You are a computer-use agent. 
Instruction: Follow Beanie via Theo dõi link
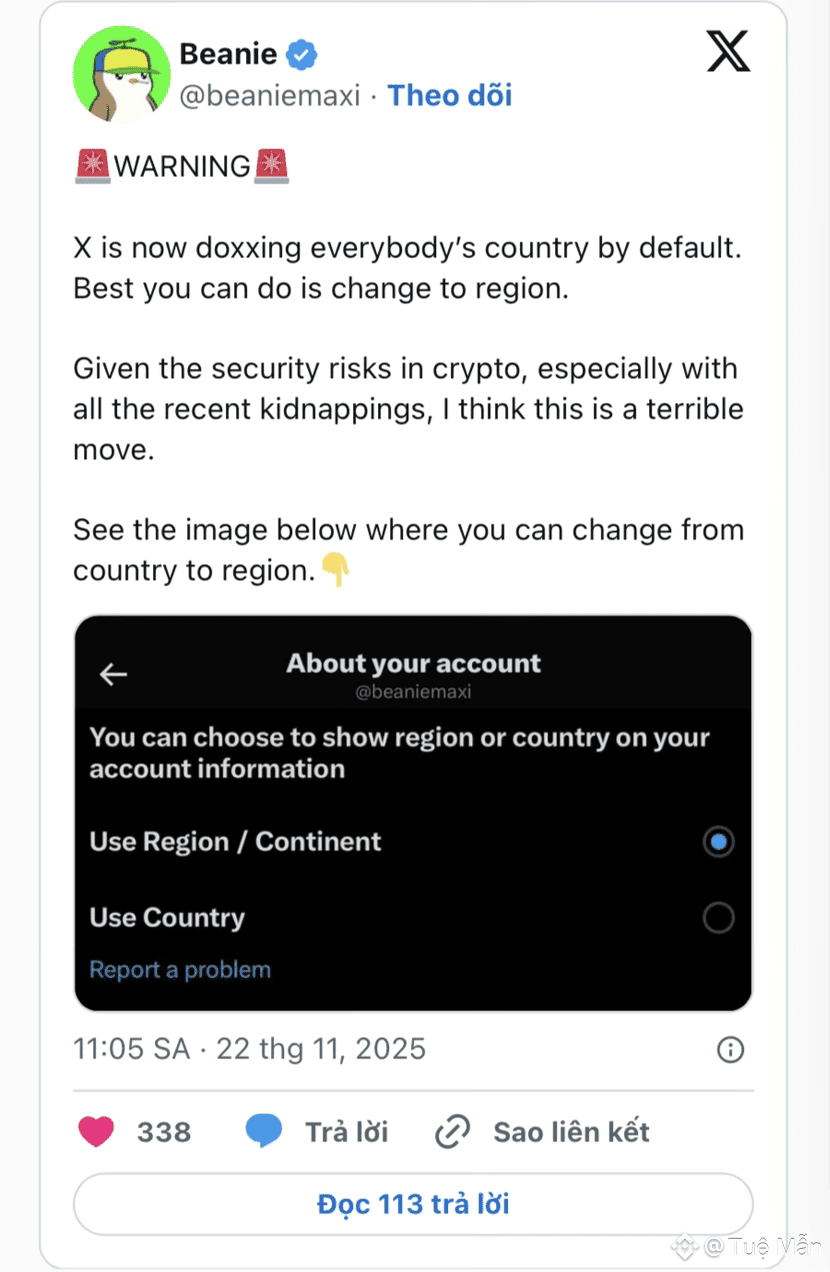click(450, 96)
